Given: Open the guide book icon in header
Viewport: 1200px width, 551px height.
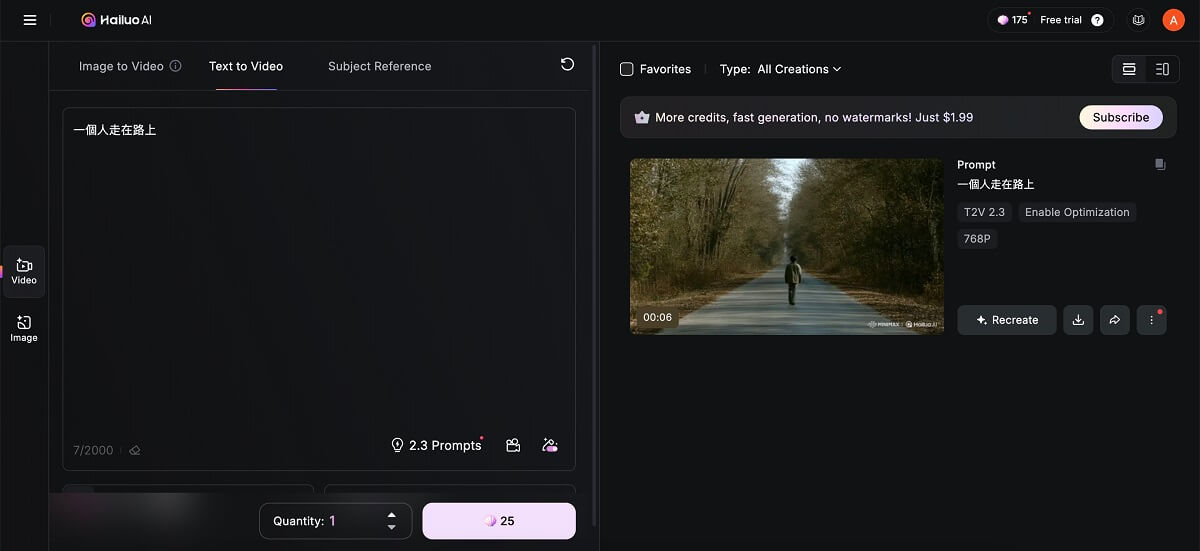Looking at the screenshot, I should click(x=1138, y=20).
